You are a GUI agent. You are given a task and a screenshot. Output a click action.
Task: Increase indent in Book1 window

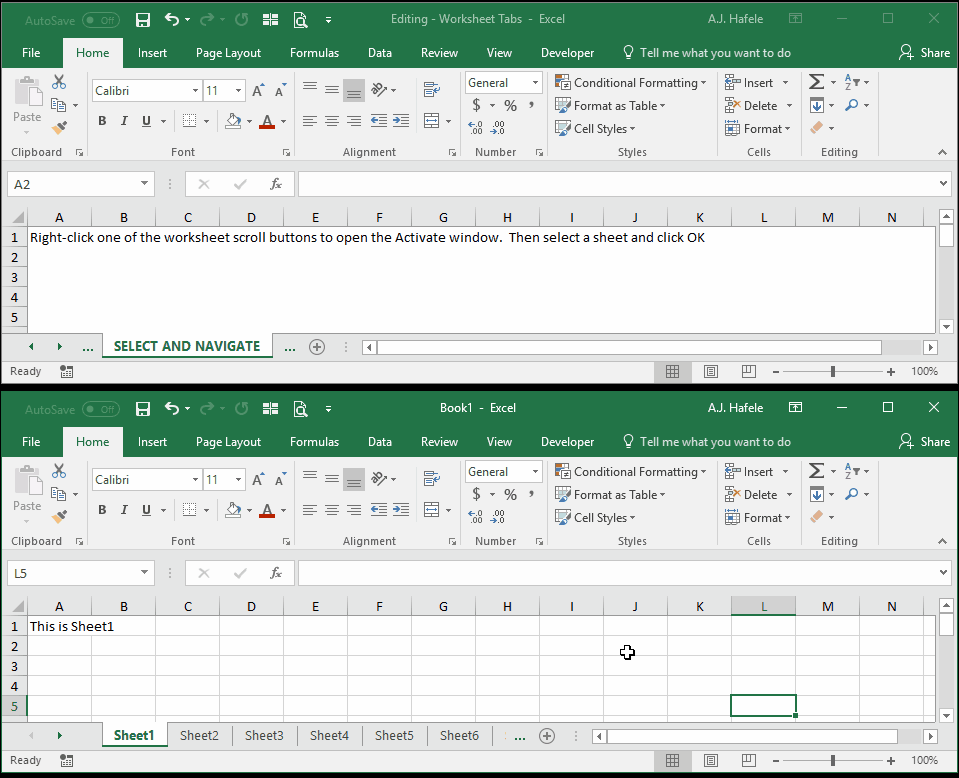coord(401,510)
